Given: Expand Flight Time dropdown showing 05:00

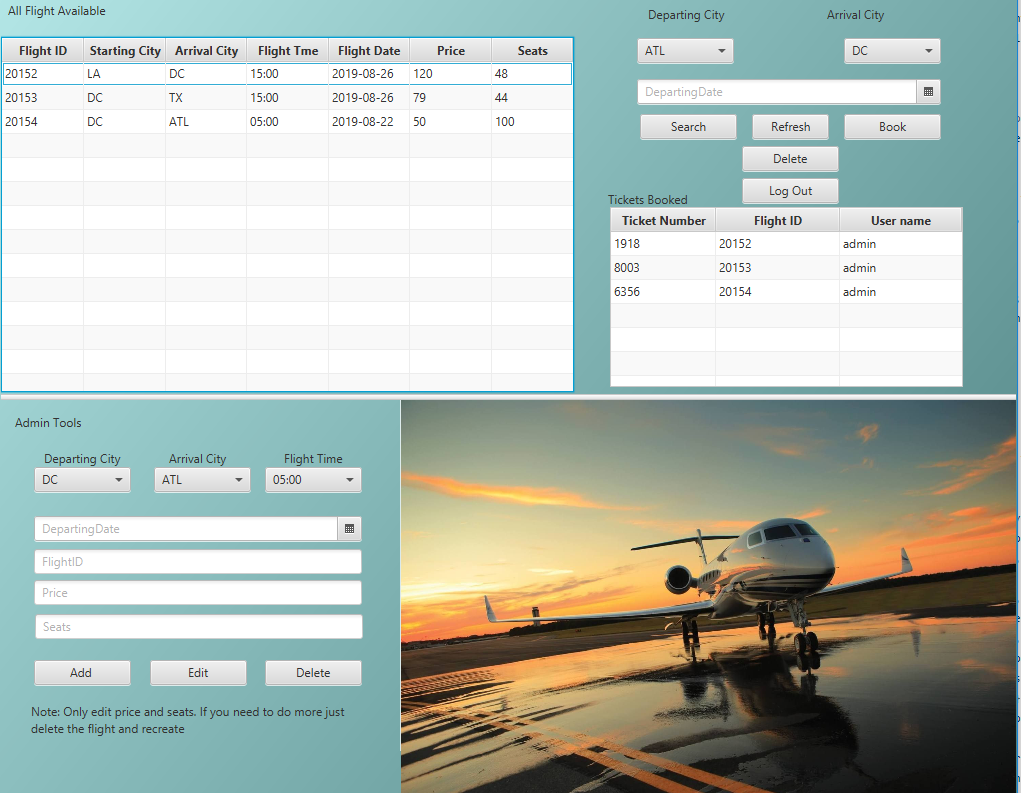Looking at the screenshot, I should point(313,480).
